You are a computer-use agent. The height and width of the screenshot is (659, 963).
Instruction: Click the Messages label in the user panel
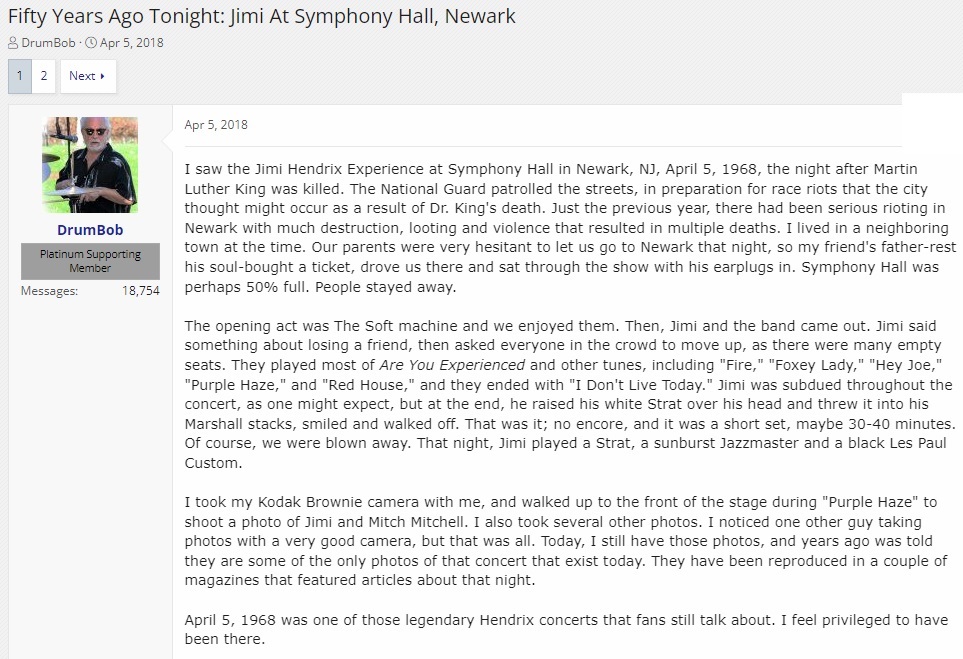pyautogui.click(x=50, y=291)
